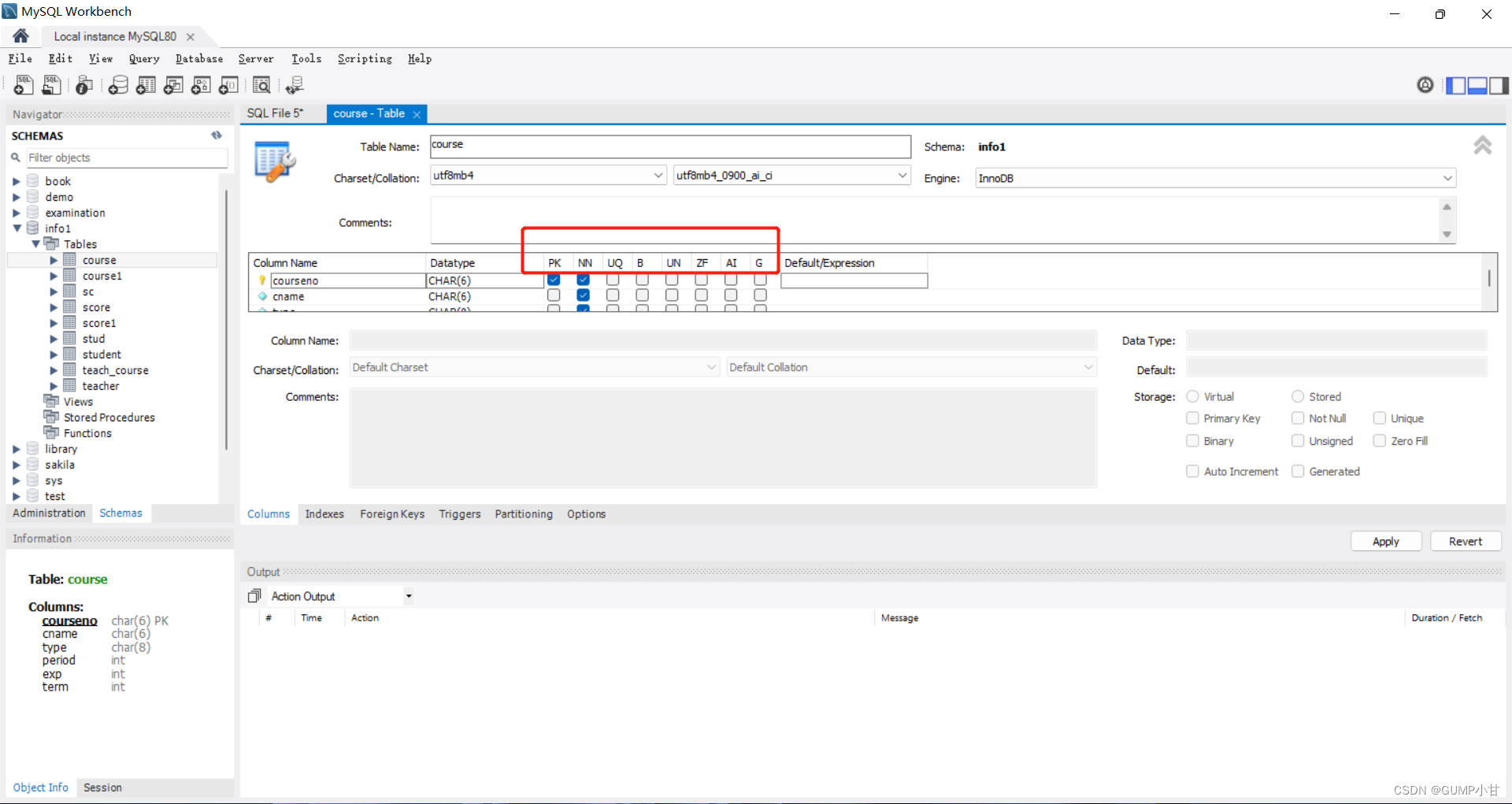Check UQ checkbox for courseno row
Image resolution: width=1512 pixels, height=804 pixels.
point(613,280)
